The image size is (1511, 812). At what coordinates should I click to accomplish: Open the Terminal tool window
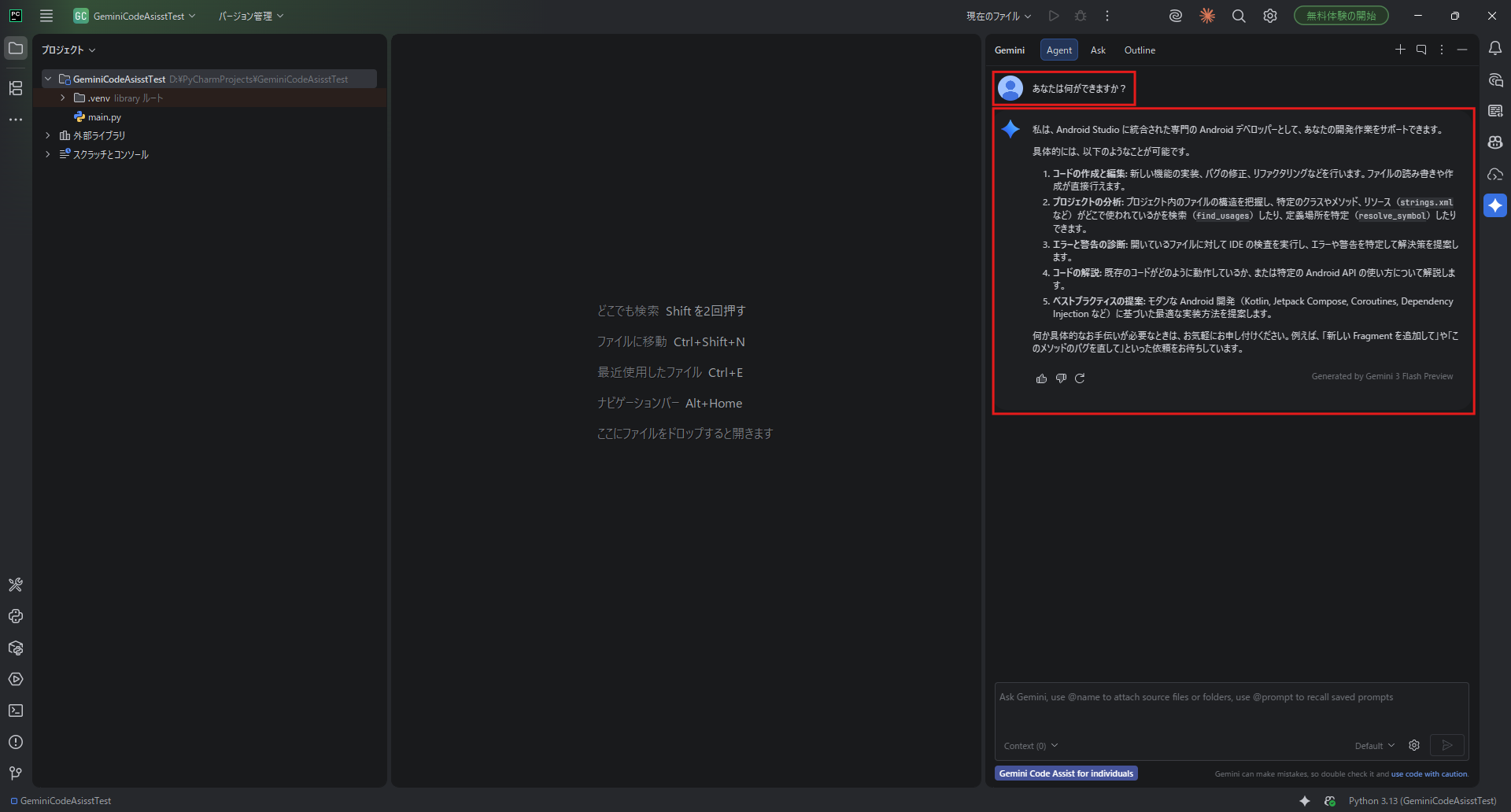(16, 710)
